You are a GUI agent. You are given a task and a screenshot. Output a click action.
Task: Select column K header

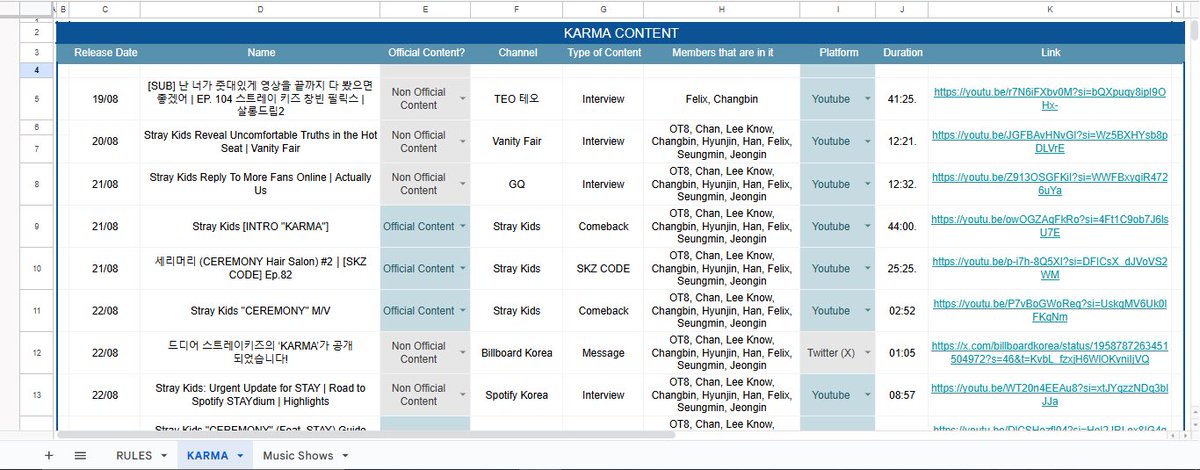[x=1049, y=9]
